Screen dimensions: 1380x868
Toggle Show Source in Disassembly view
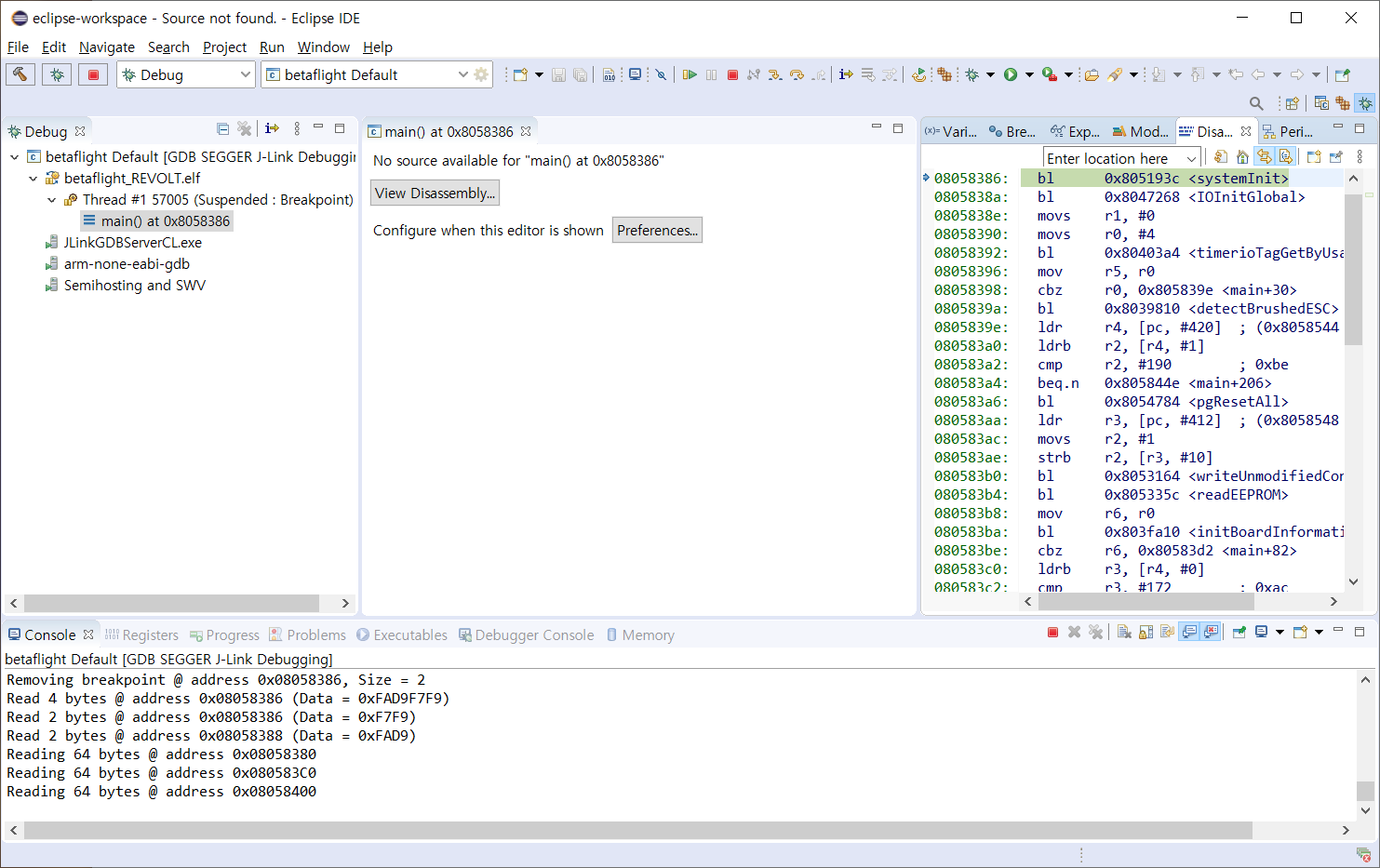1286,157
